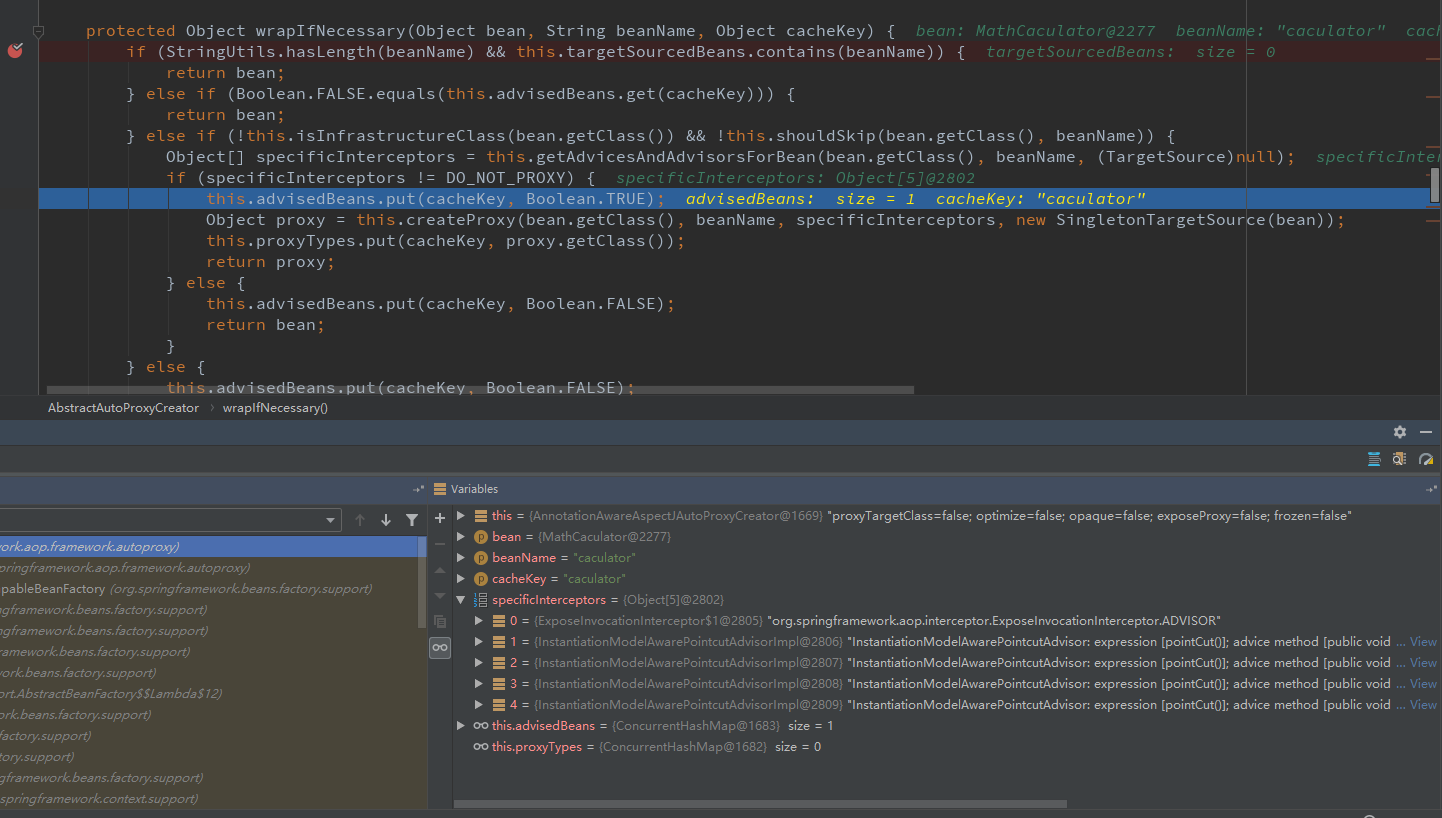
Task: Click the parameter icon beside cacheKey variable
Action: click(x=481, y=579)
